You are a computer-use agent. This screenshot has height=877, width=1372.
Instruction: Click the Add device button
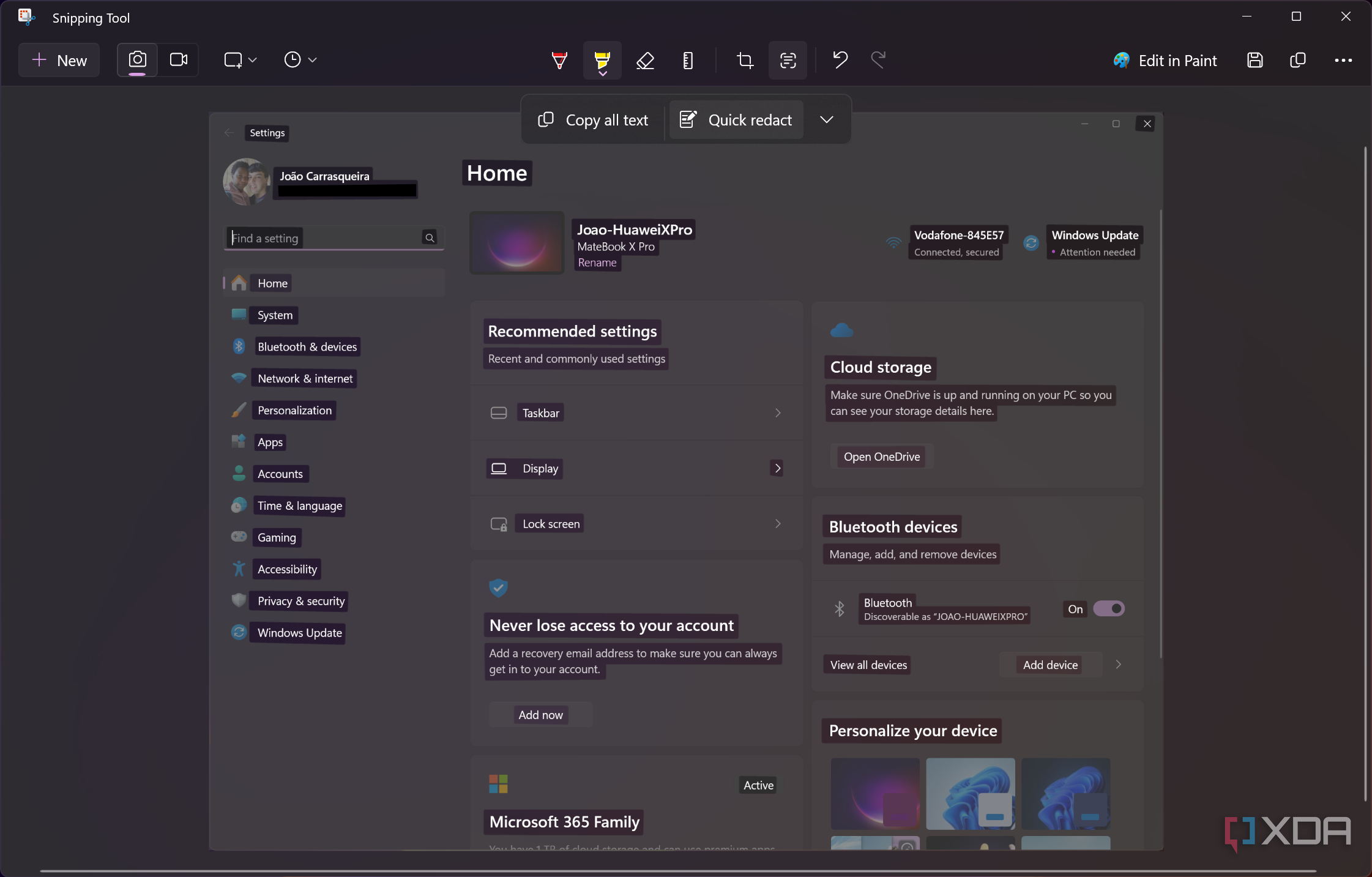pos(1051,665)
